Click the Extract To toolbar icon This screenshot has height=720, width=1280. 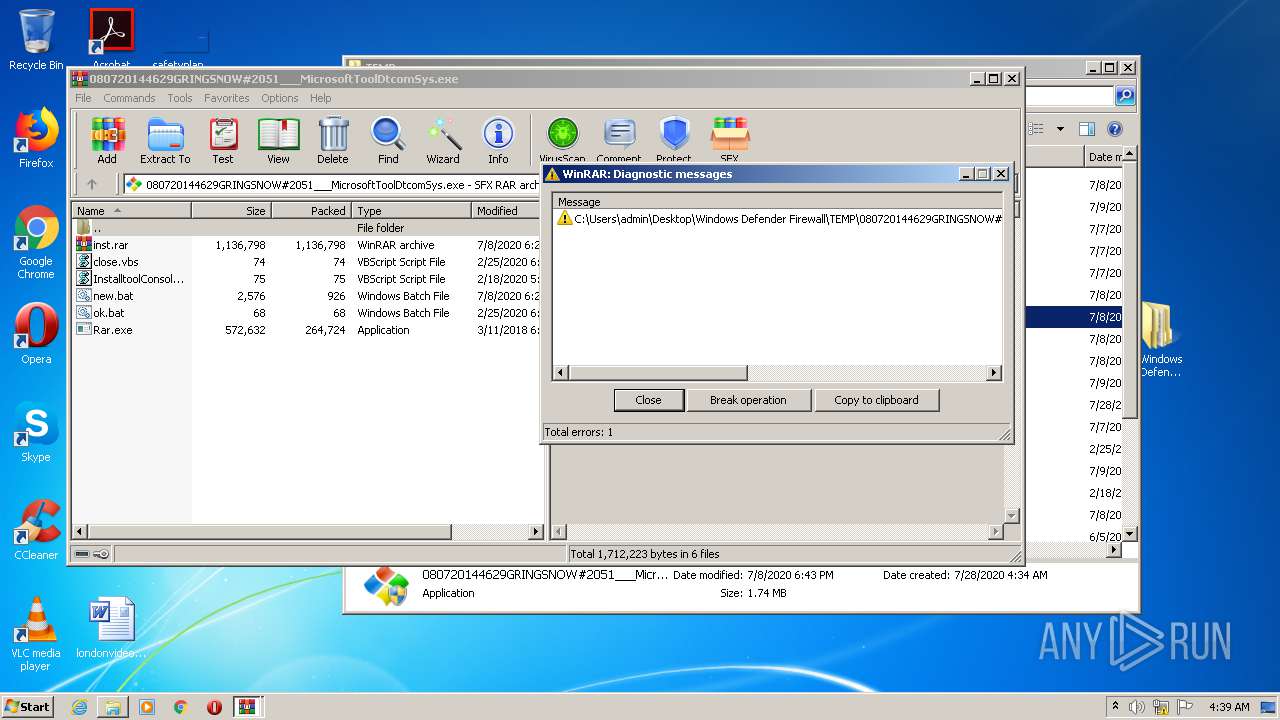[x=165, y=140]
